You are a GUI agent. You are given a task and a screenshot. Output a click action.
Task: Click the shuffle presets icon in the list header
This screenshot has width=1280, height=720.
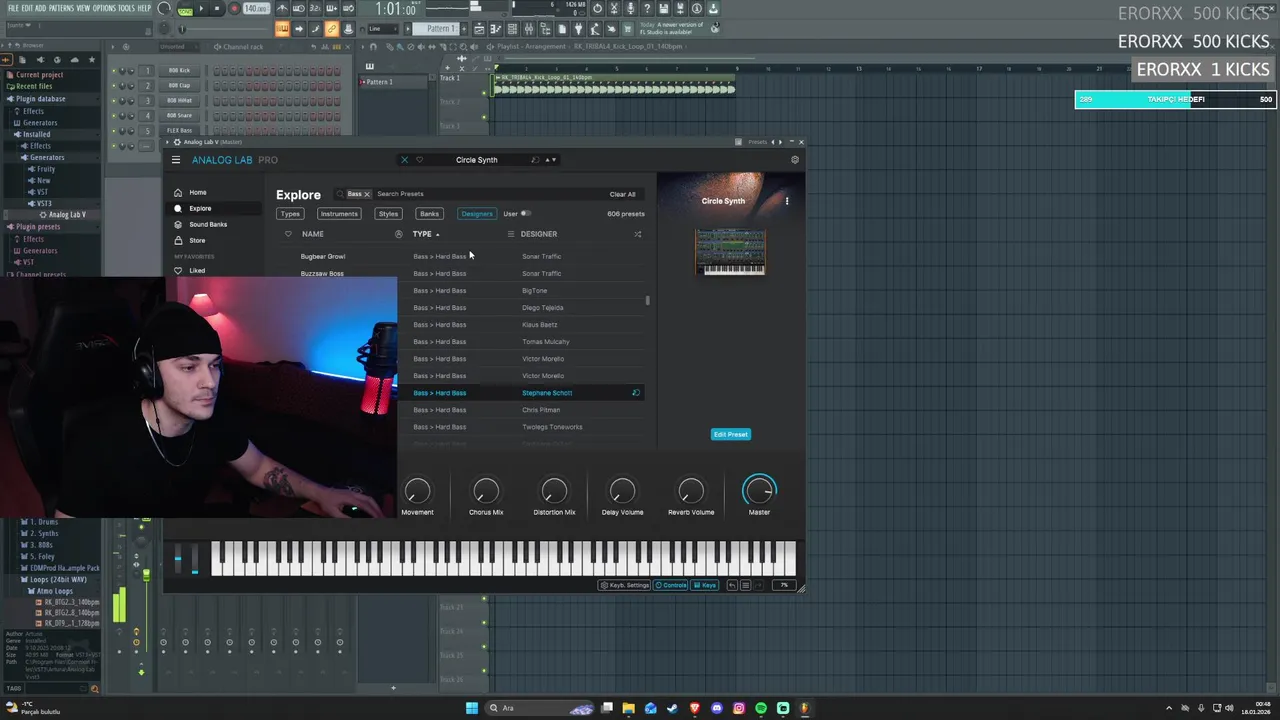tap(637, 234)
